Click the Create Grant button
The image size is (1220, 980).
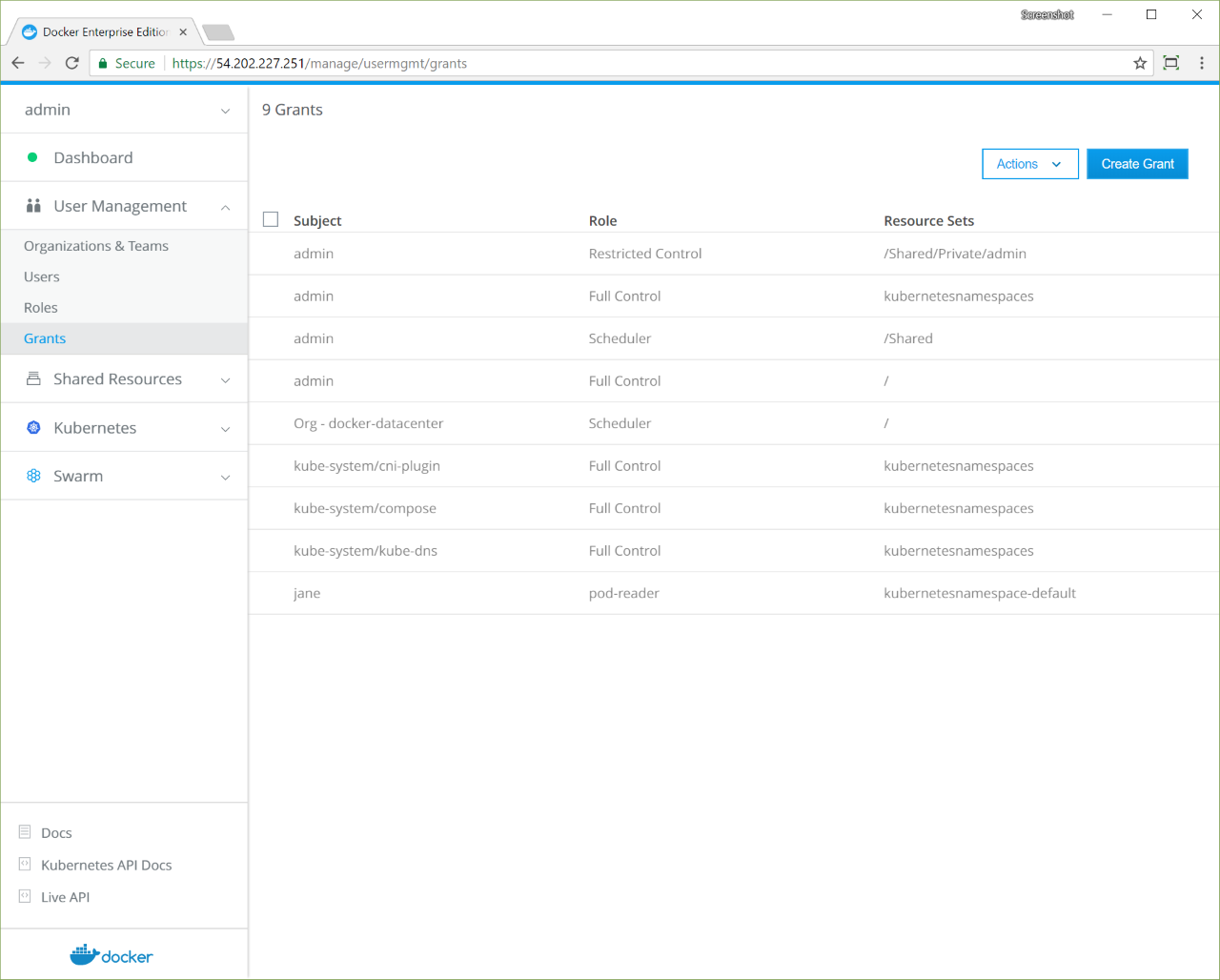(x=1137, y=164)
